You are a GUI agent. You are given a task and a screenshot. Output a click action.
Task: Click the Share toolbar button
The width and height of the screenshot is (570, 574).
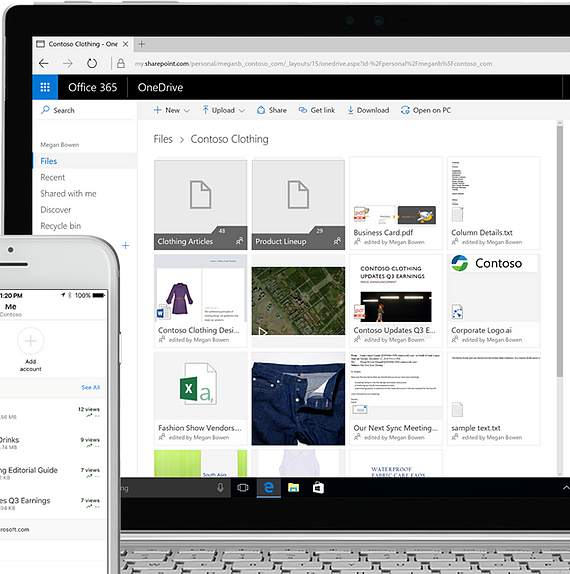(x=272, y=110)
